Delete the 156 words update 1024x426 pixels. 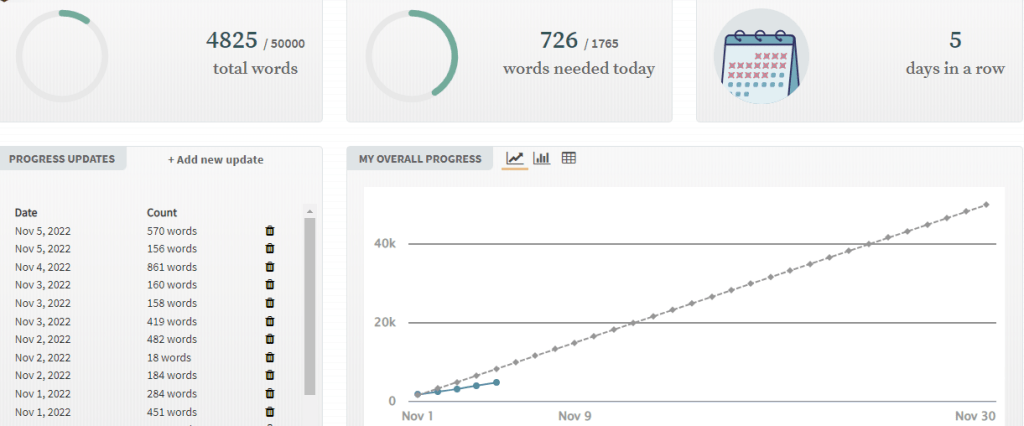(269, 249)
